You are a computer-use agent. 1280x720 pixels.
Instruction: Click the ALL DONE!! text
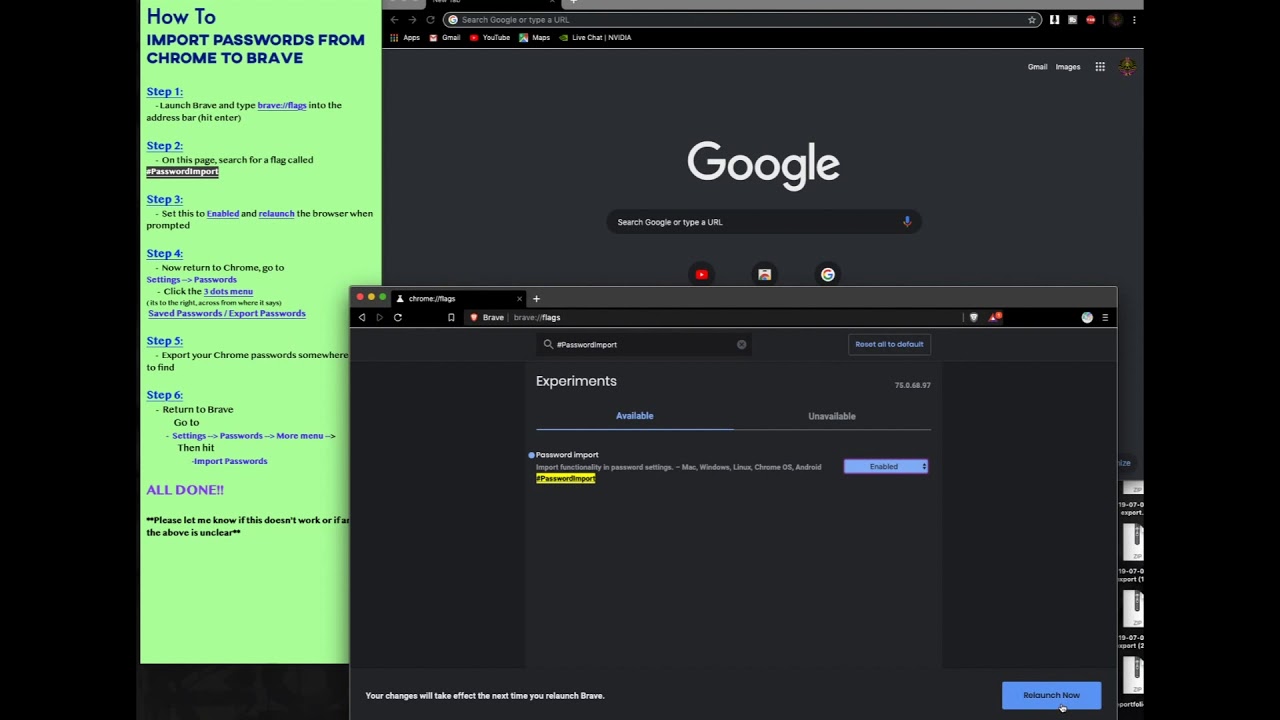pos(185,490)
